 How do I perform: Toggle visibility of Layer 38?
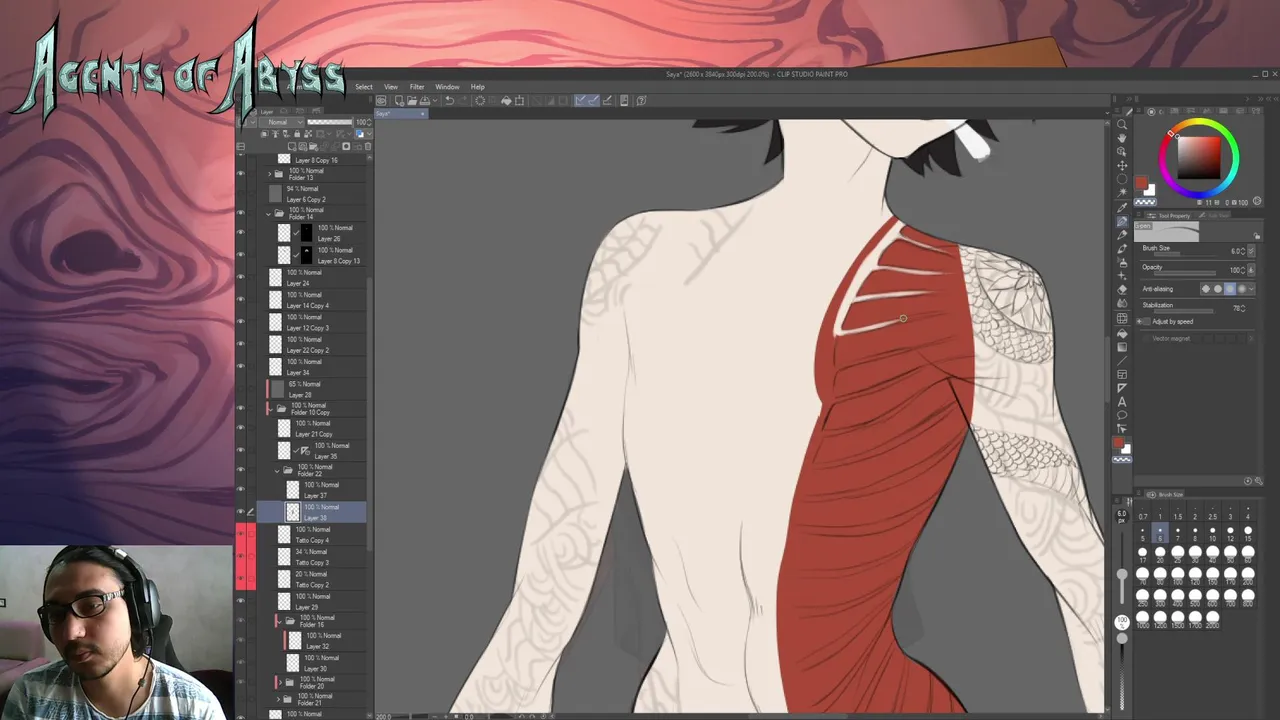[x=240, y=512]
